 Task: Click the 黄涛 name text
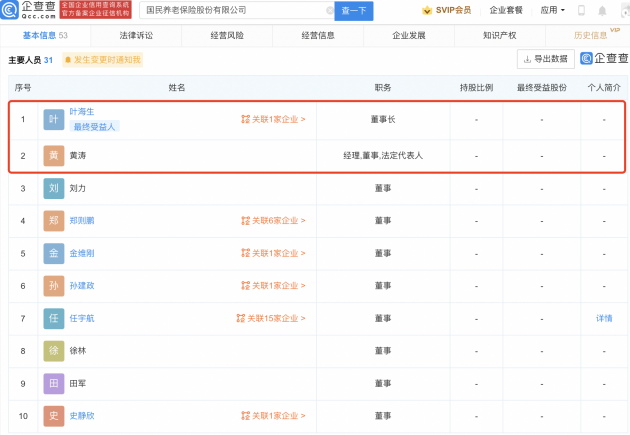pos(78,155)
